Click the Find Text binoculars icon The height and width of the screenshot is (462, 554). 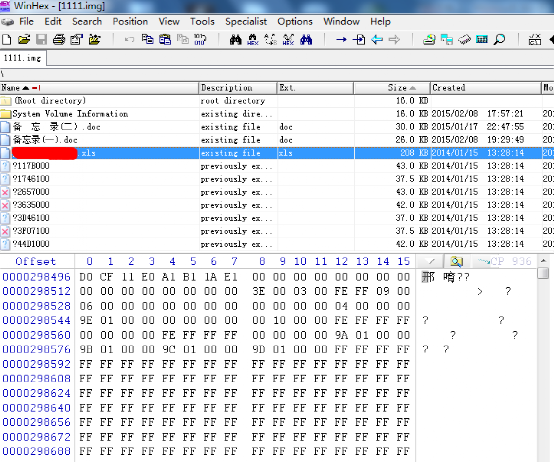pyautogui.click(x=235, y=39)
